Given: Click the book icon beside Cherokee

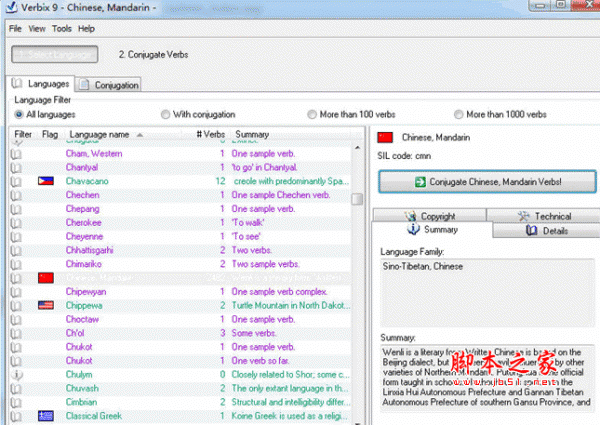Looking at the screenshot, I should pos(16,223).
